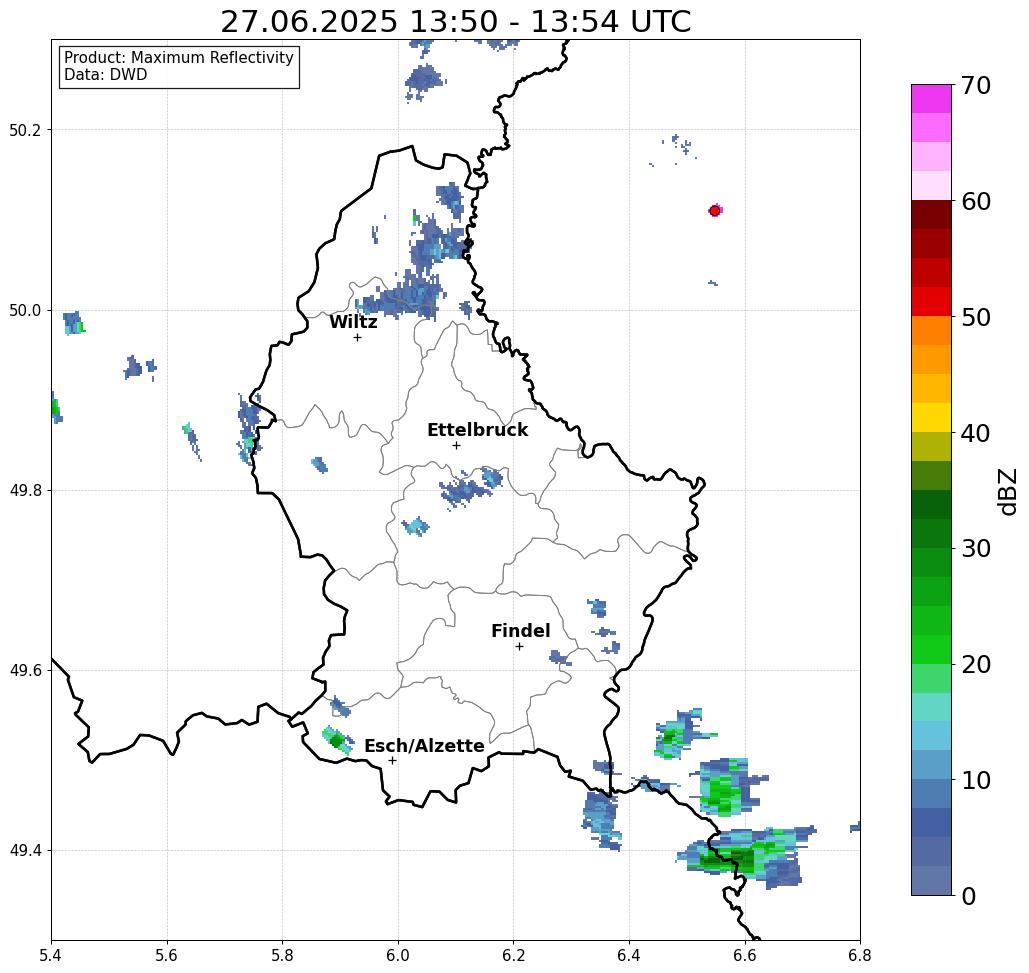Click the colorbar tick label 30
Viewport: 1029px width, 973px height.
pos(976,549)
